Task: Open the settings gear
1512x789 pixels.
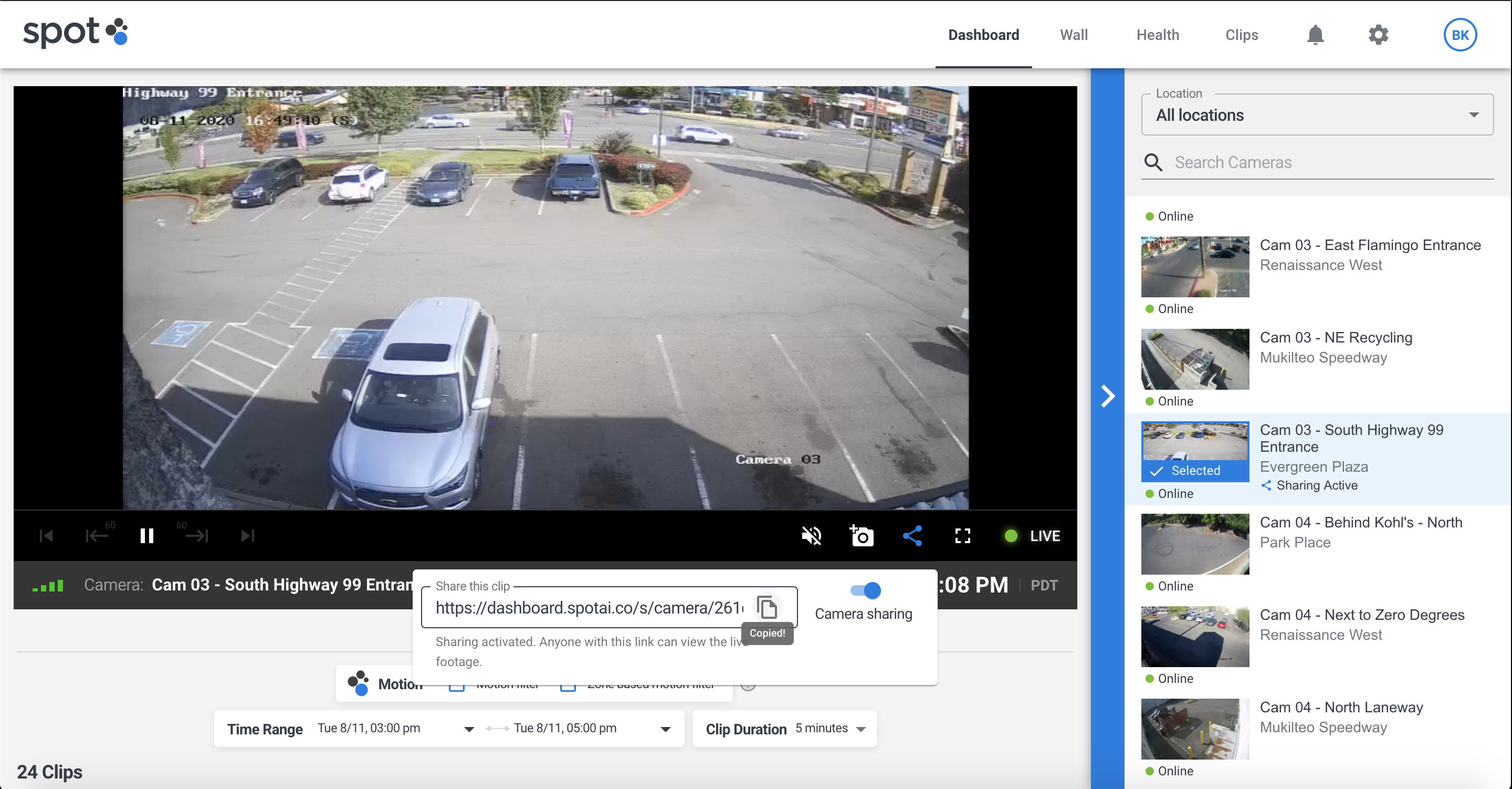Action: tap(1378, 35)
